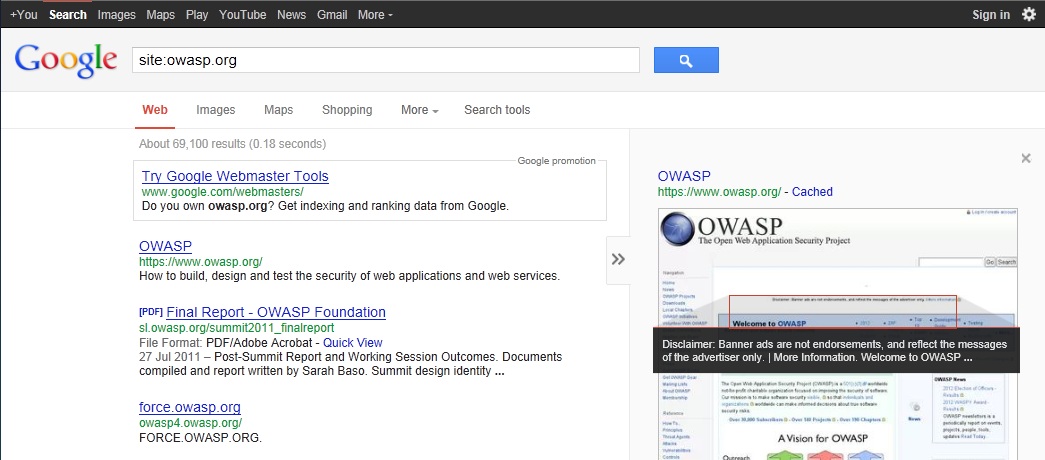This screenshot has width=1045, height=460.
Task: Open the More dropdown under search box
Action: pos(419,110)
